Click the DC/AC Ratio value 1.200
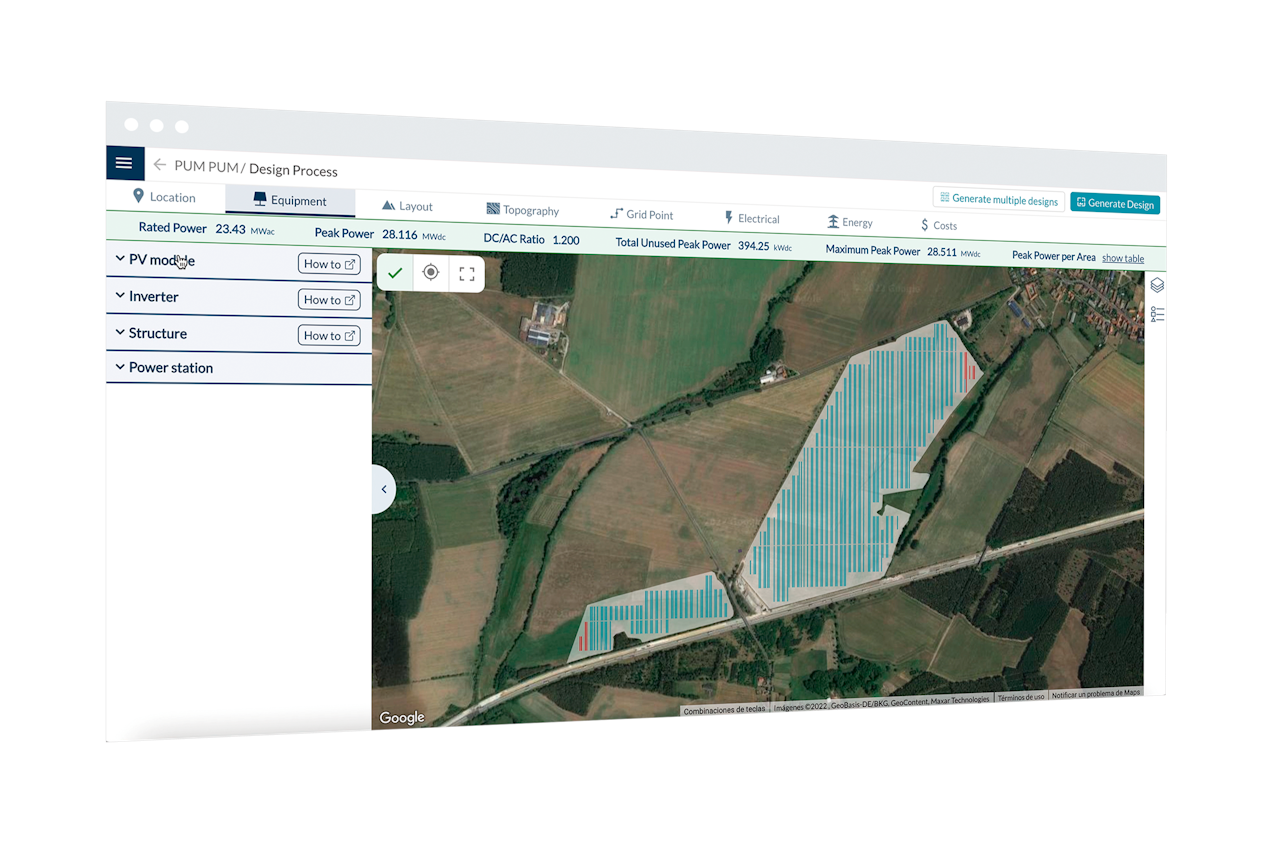Screen dimensions: 1275x865 pos(566,240)
